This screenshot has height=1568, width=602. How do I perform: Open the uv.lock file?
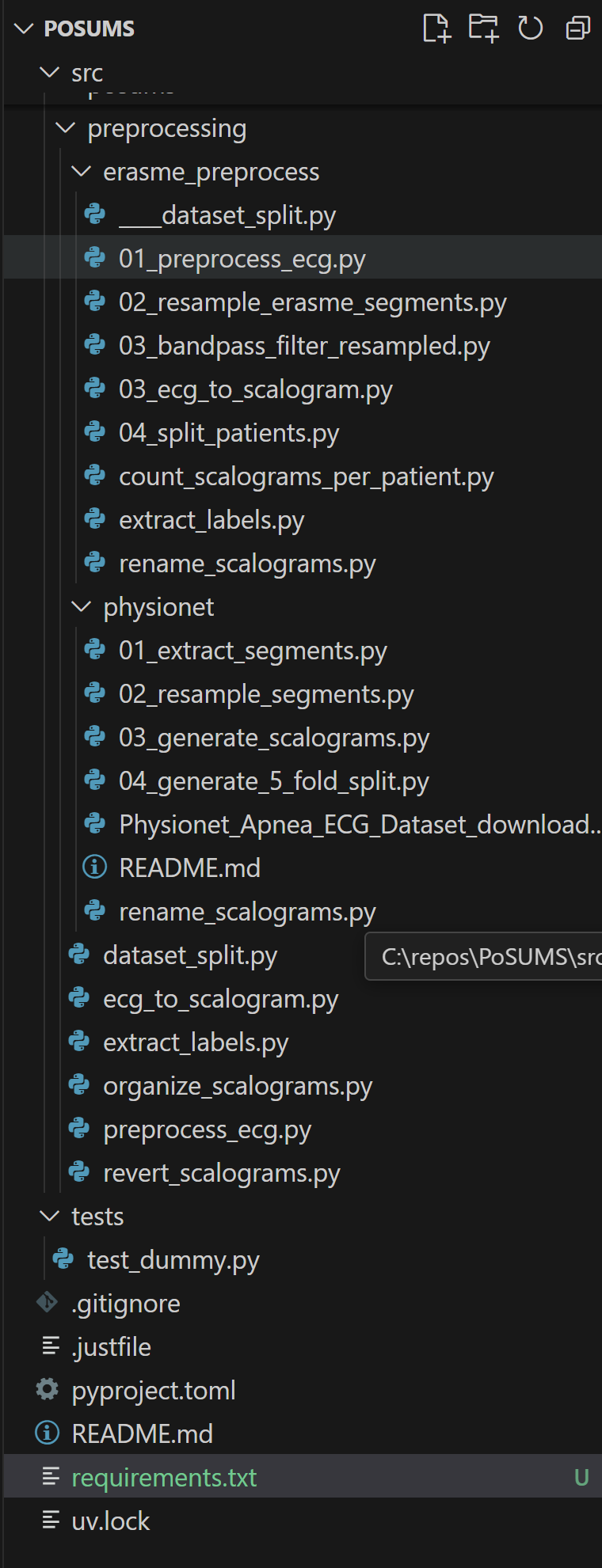pyautogui.click(x=110, y=1521)
